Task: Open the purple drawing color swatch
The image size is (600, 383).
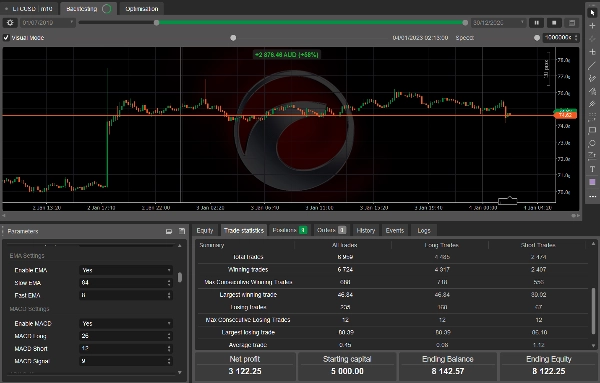Action: coord(592,182)
